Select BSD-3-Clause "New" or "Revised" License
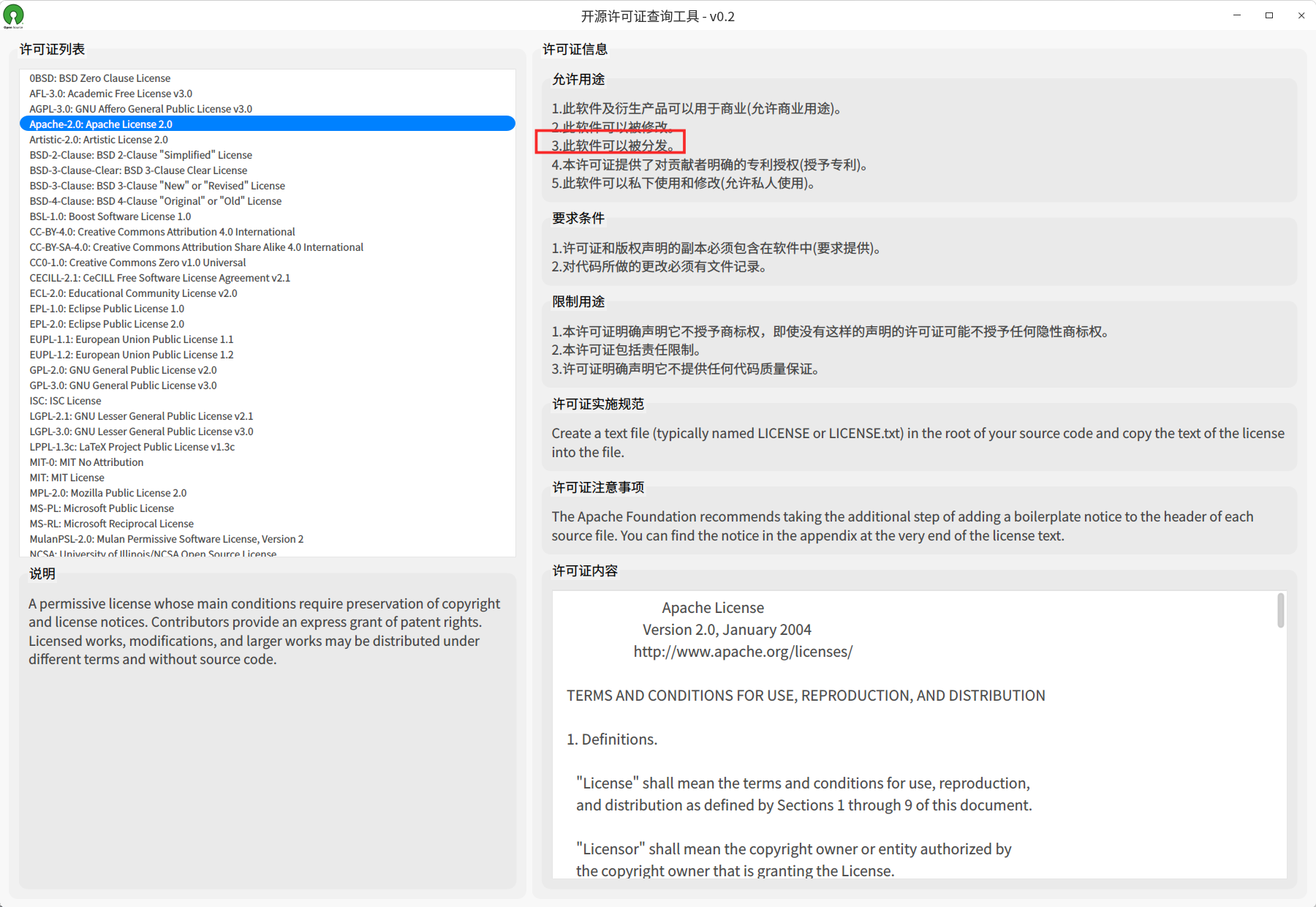This screenshot has width=1316, height=907. (268, 186)
